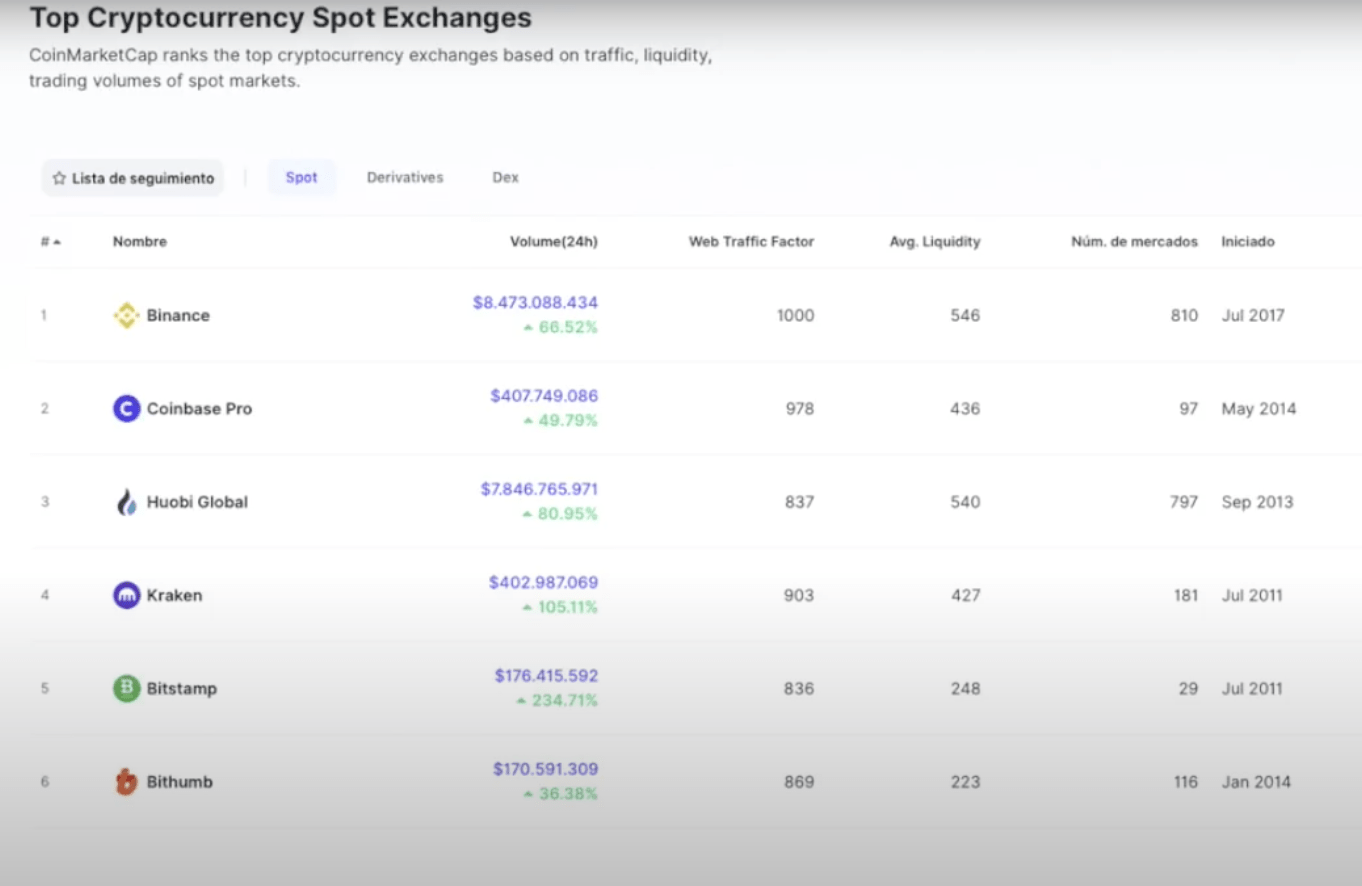Click Coinbase Pro volume $407.749.086
The height and width of the screenshot is (886, 1362).
point(544,396)
